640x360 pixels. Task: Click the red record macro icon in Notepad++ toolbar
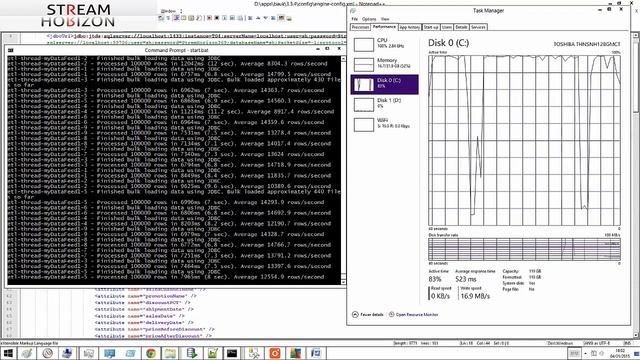pyautogui.click(x=209, y=18)
